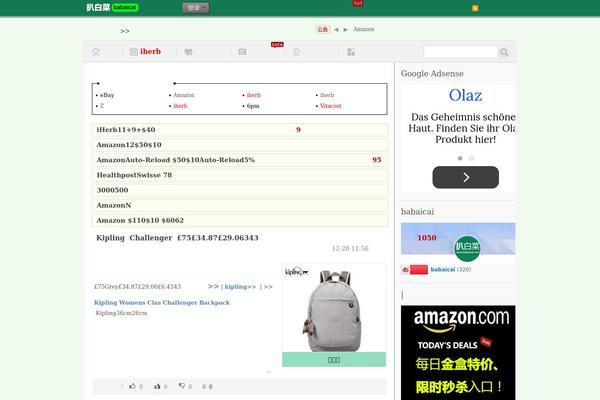Click the heart icon in navigation bar
The height and width of the screenshot is (400, 600).
coord(188,52)
